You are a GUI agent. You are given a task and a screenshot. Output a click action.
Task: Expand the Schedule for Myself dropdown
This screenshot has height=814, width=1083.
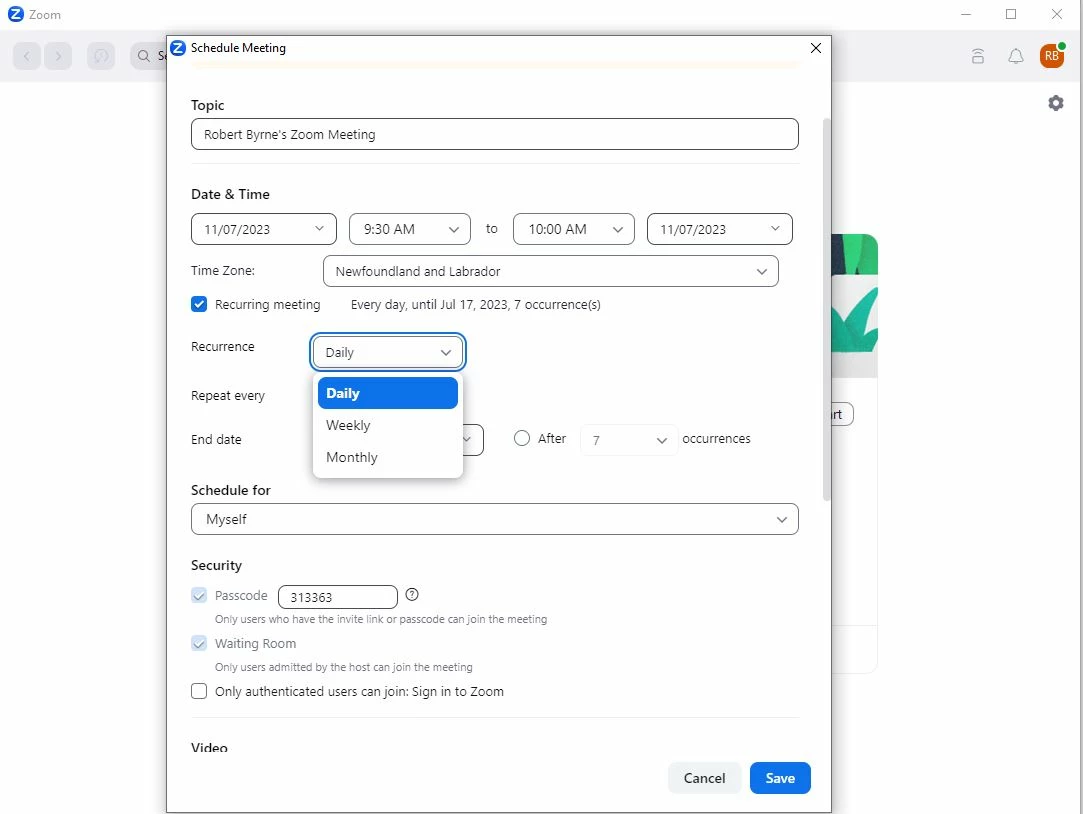pyautogui.click(x=495, y=519)
